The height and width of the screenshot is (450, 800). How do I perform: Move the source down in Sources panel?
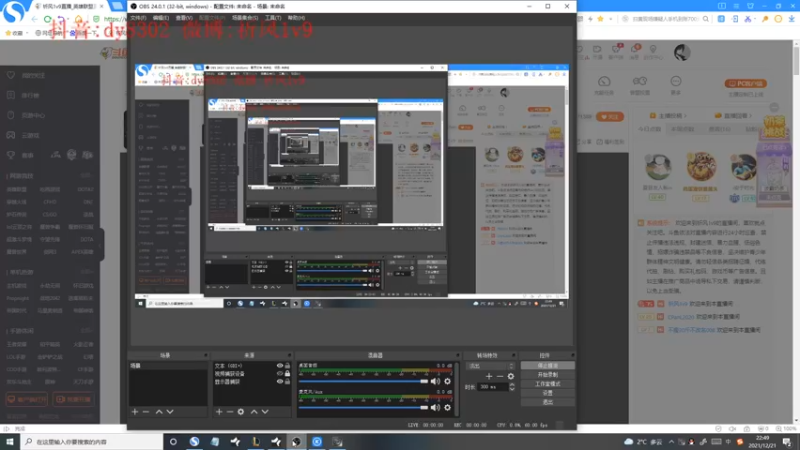point(265,412)
